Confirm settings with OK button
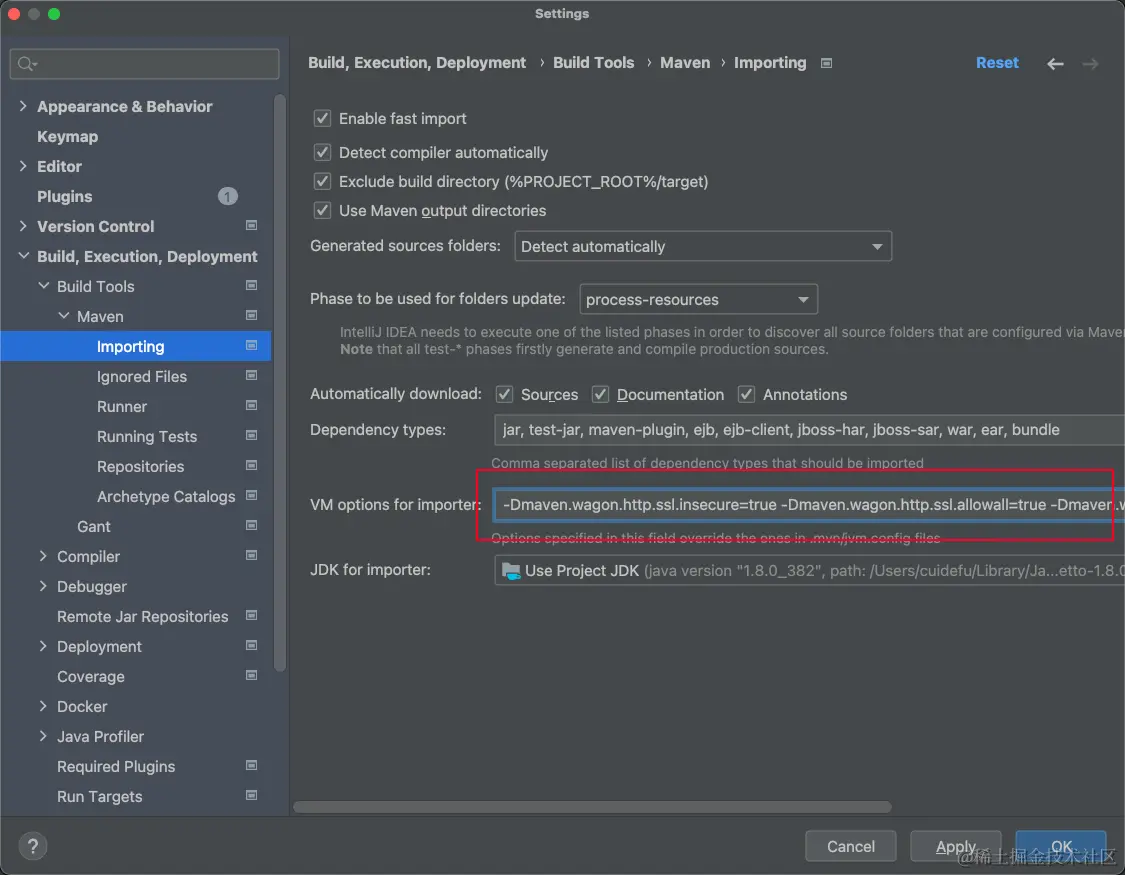 (x=1061, y=846)
